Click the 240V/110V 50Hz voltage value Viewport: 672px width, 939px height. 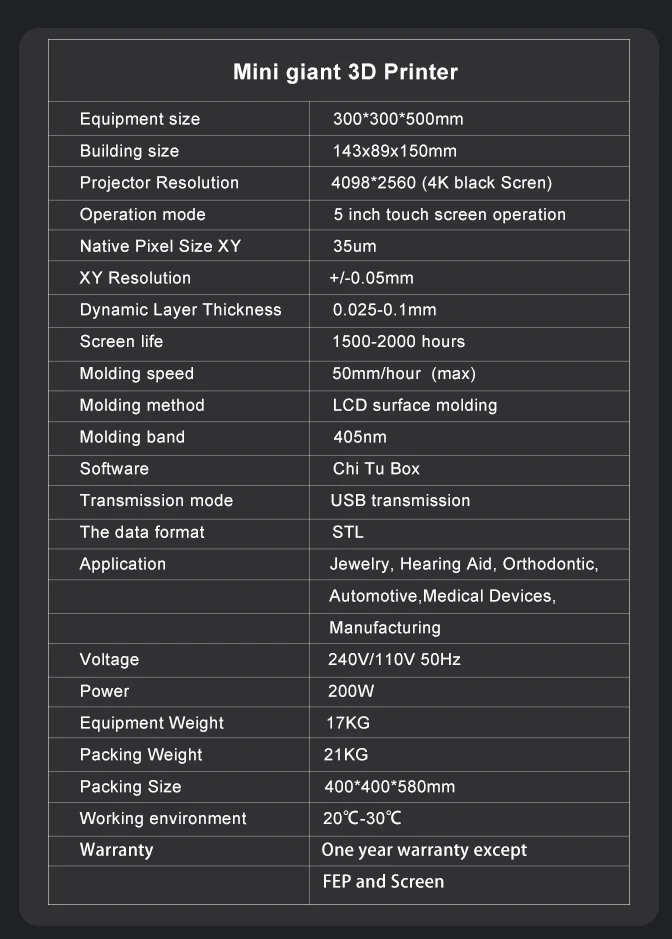(394, 660)
